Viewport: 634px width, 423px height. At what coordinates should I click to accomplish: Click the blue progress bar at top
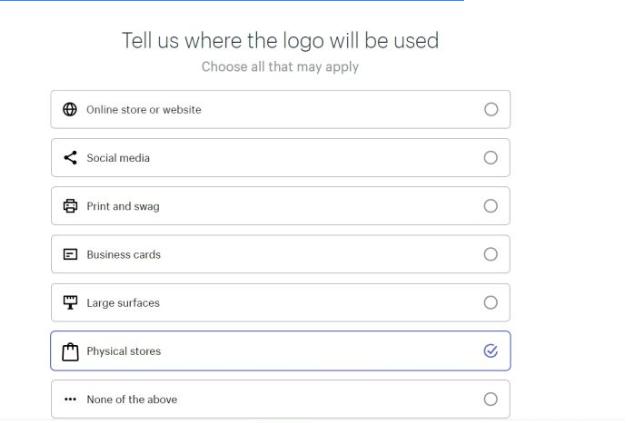232,1
